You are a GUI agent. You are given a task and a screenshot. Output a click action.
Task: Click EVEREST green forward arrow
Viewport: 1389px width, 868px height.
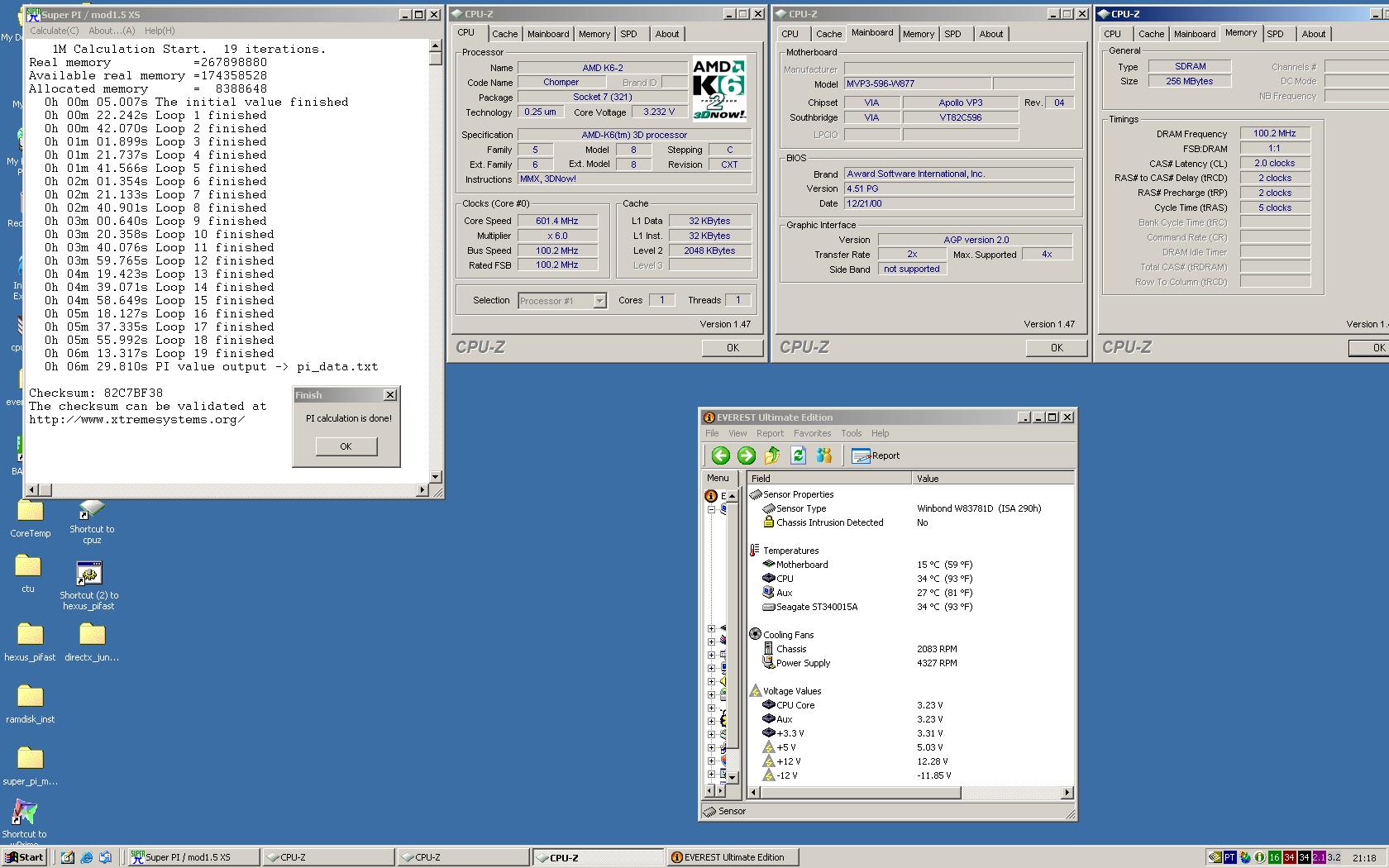point(746,455)
